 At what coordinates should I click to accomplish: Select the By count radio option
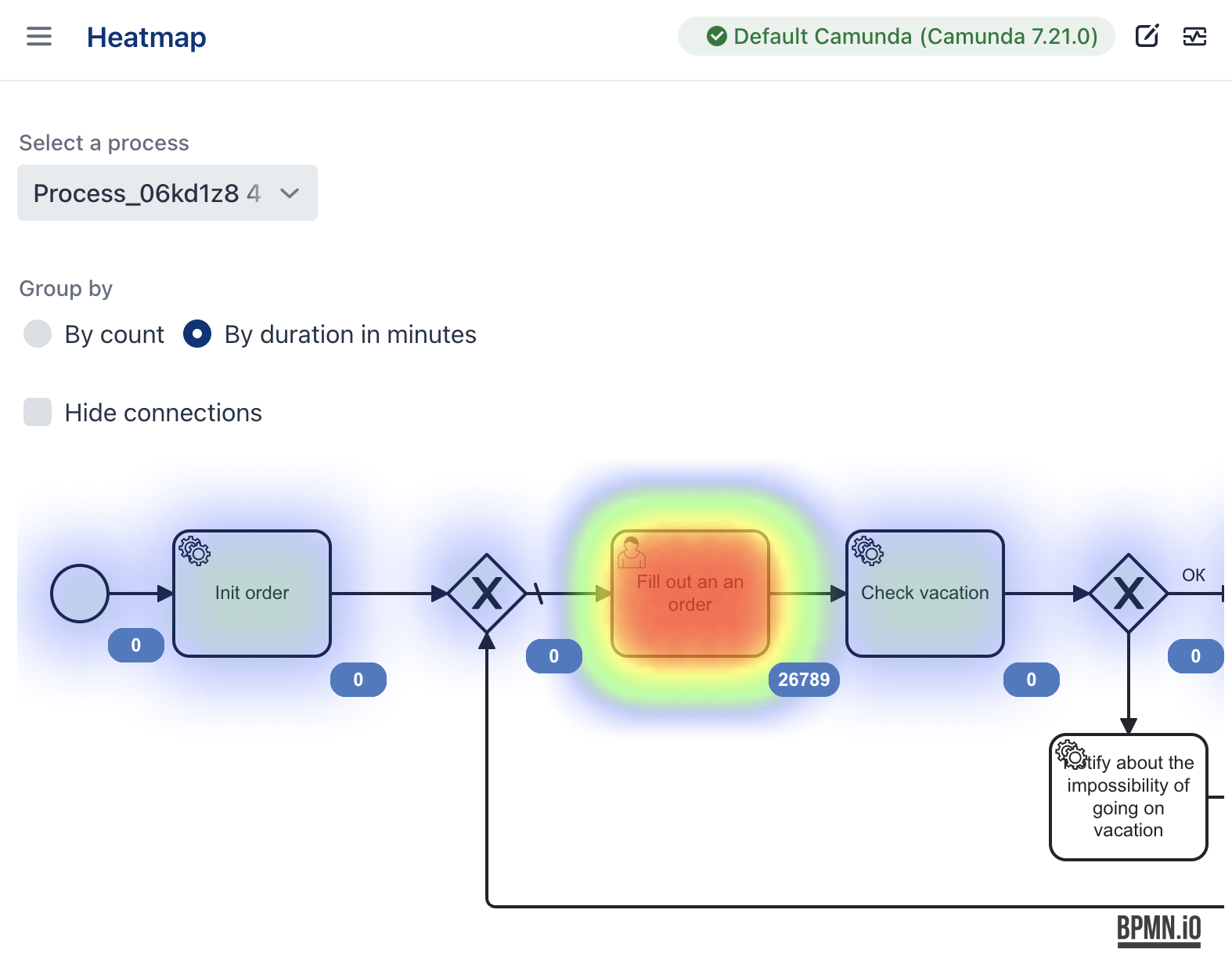(x=38, y=334)
